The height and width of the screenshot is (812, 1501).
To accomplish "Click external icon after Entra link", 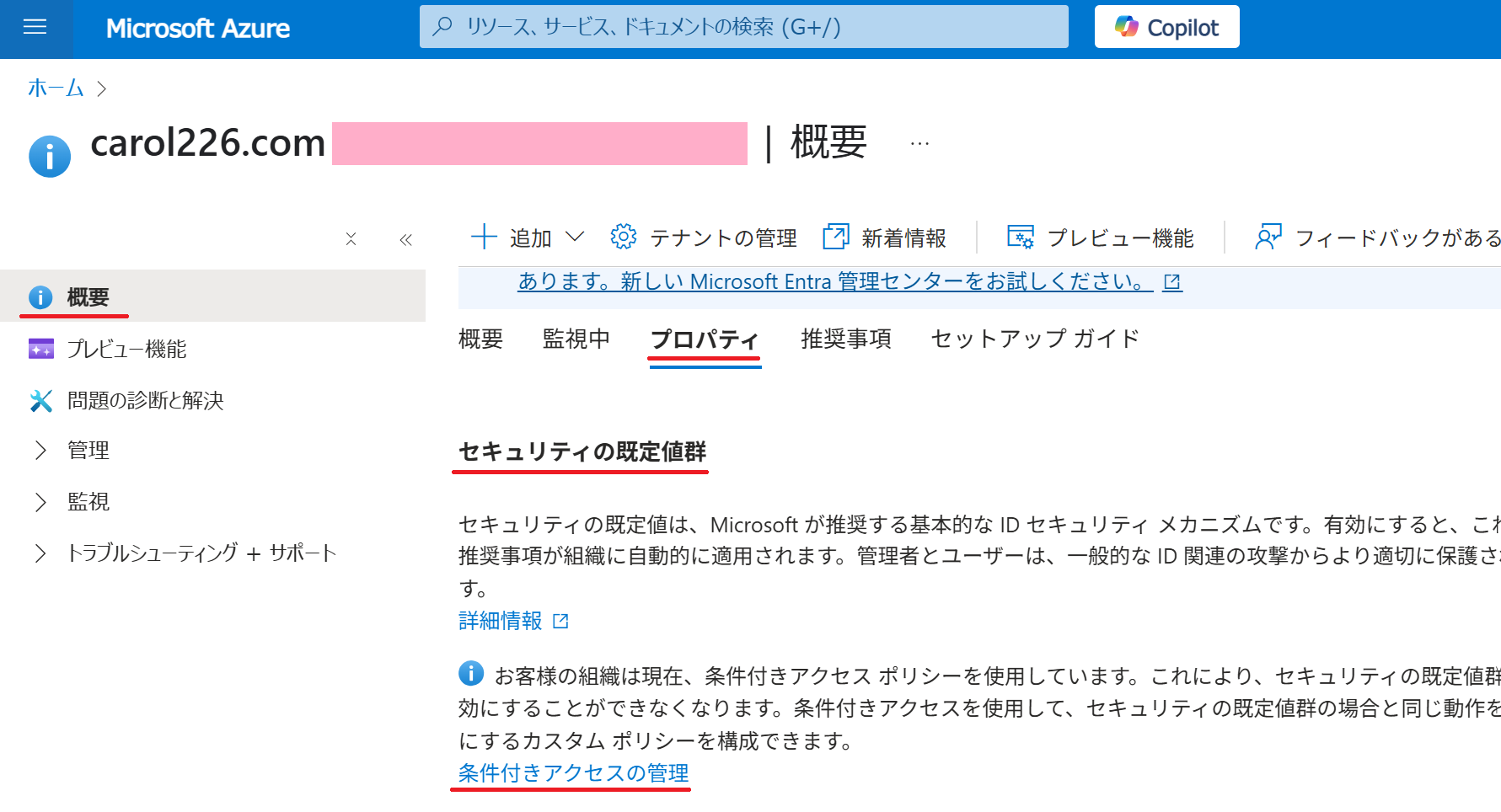I will pyautogui.click(x=1172, y=282).
